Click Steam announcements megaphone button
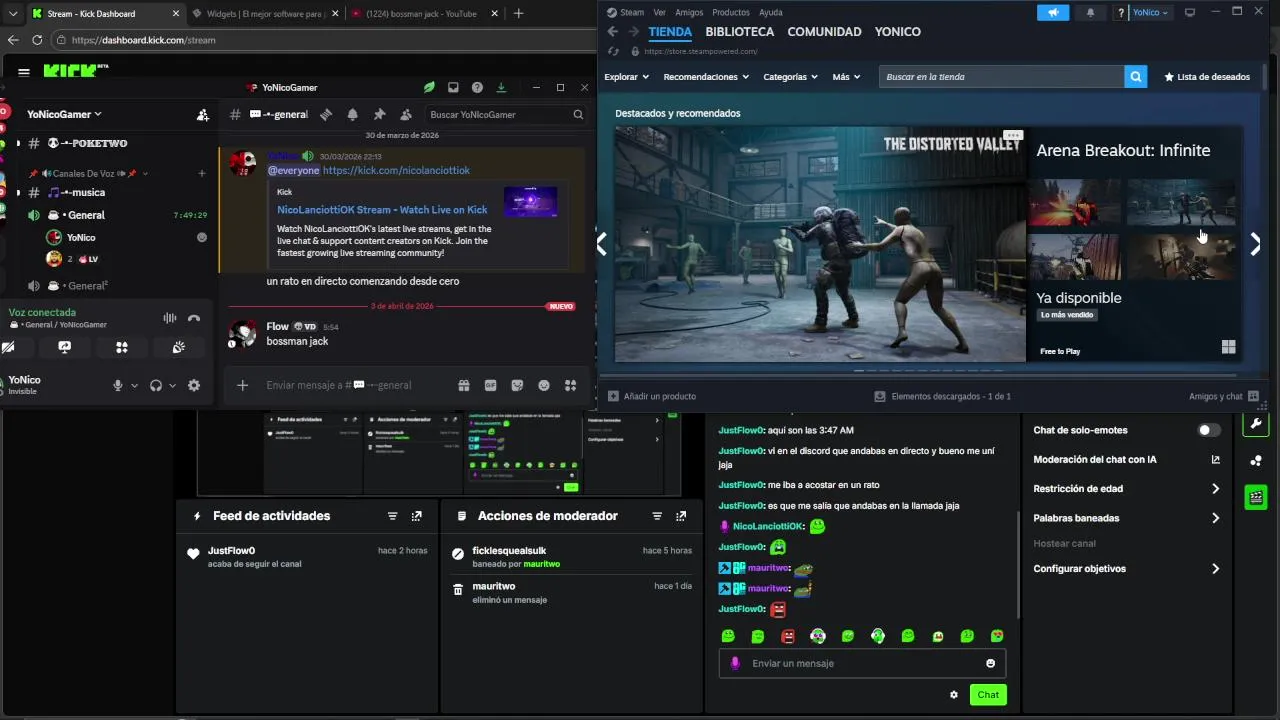 coord(1052,12)
